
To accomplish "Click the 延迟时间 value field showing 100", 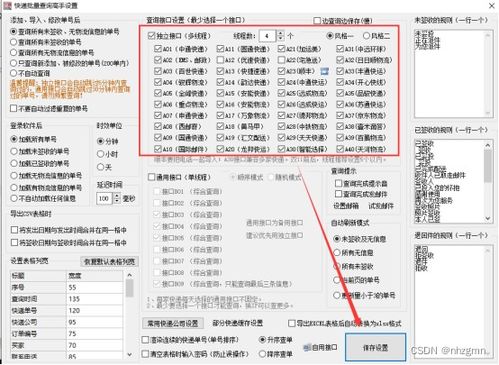I will click(x=105, y=199).
